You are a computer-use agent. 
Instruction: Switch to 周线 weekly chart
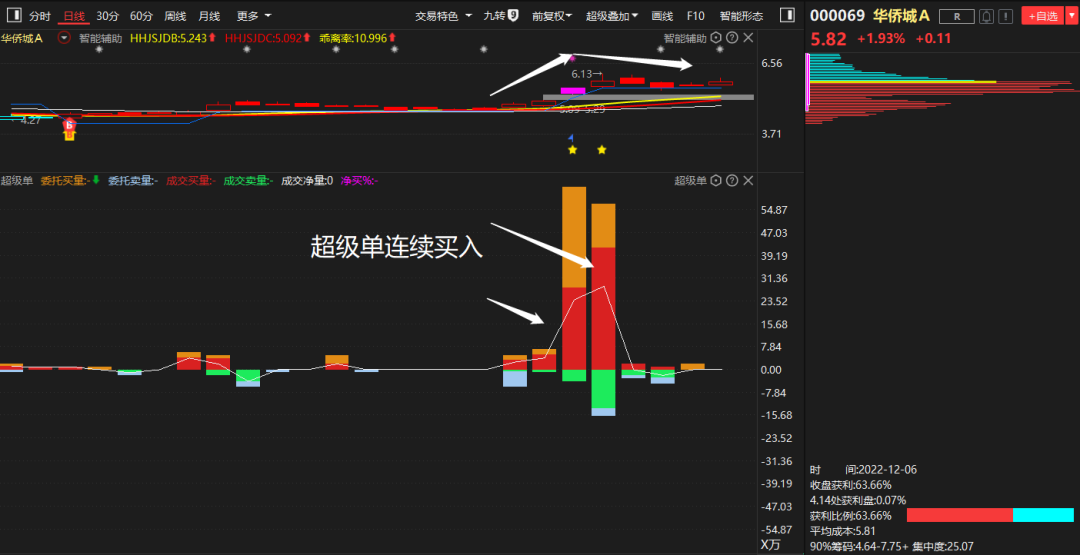175,16
